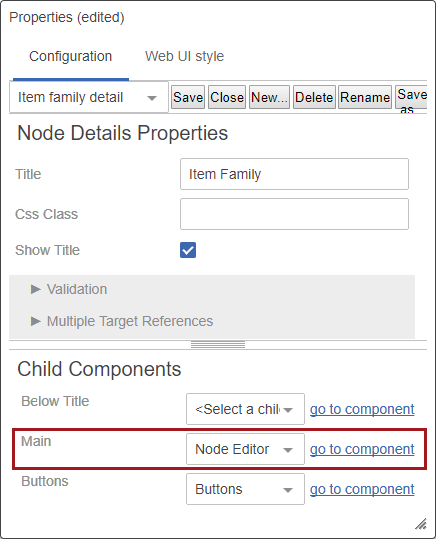The width and height of the screenshot is (436, 539).
Task: Follow go to component link for Buttons
Action: (362, 489)
